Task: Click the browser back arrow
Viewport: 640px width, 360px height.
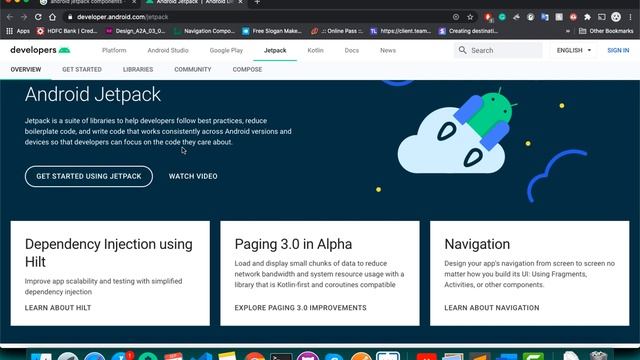Action: 10,17
